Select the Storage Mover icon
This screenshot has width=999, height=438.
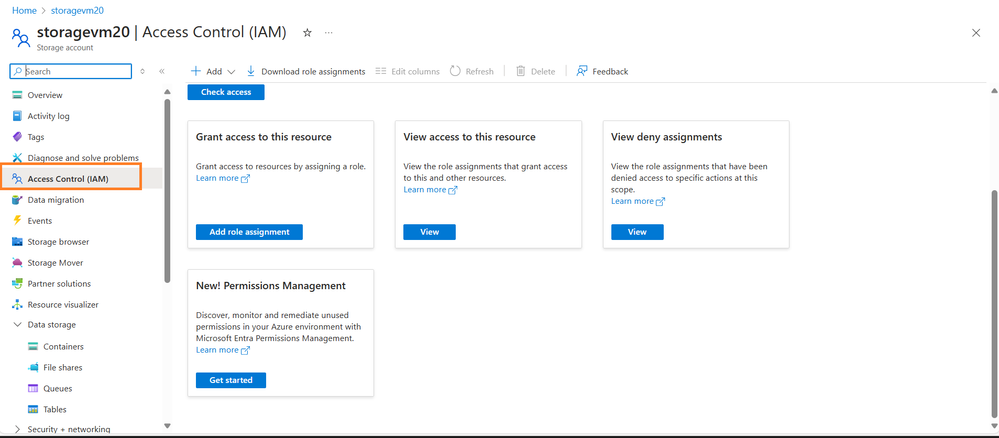(x=17, y=263)
